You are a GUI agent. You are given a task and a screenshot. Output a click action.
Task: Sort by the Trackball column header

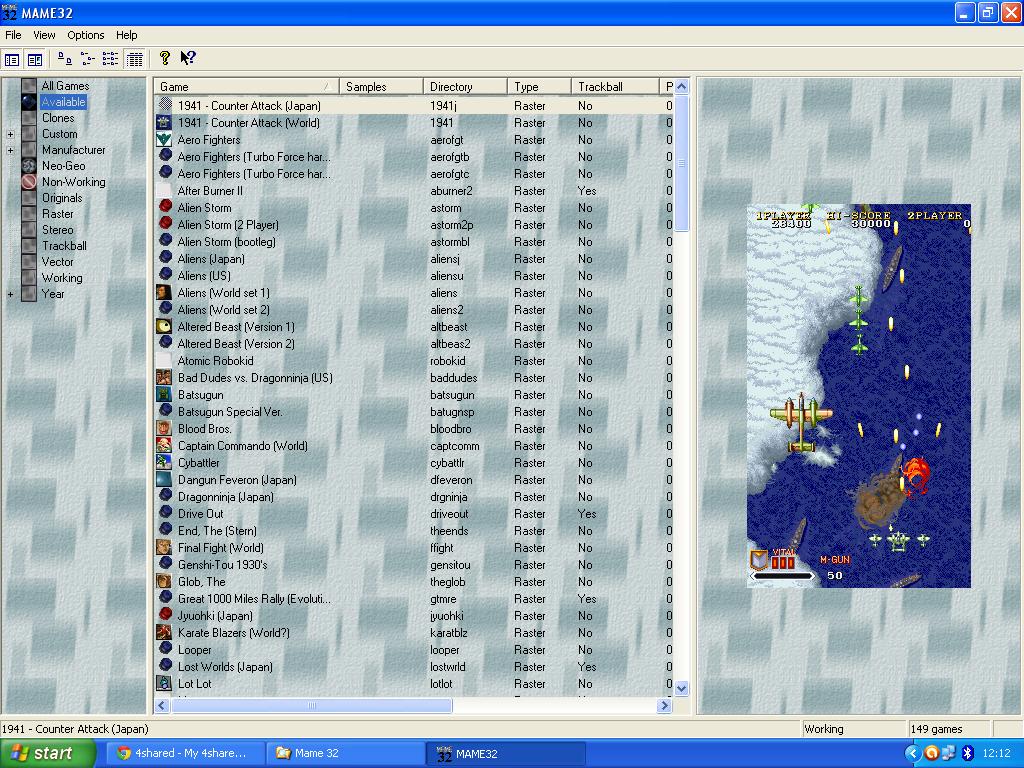click(x=615, y=87)
